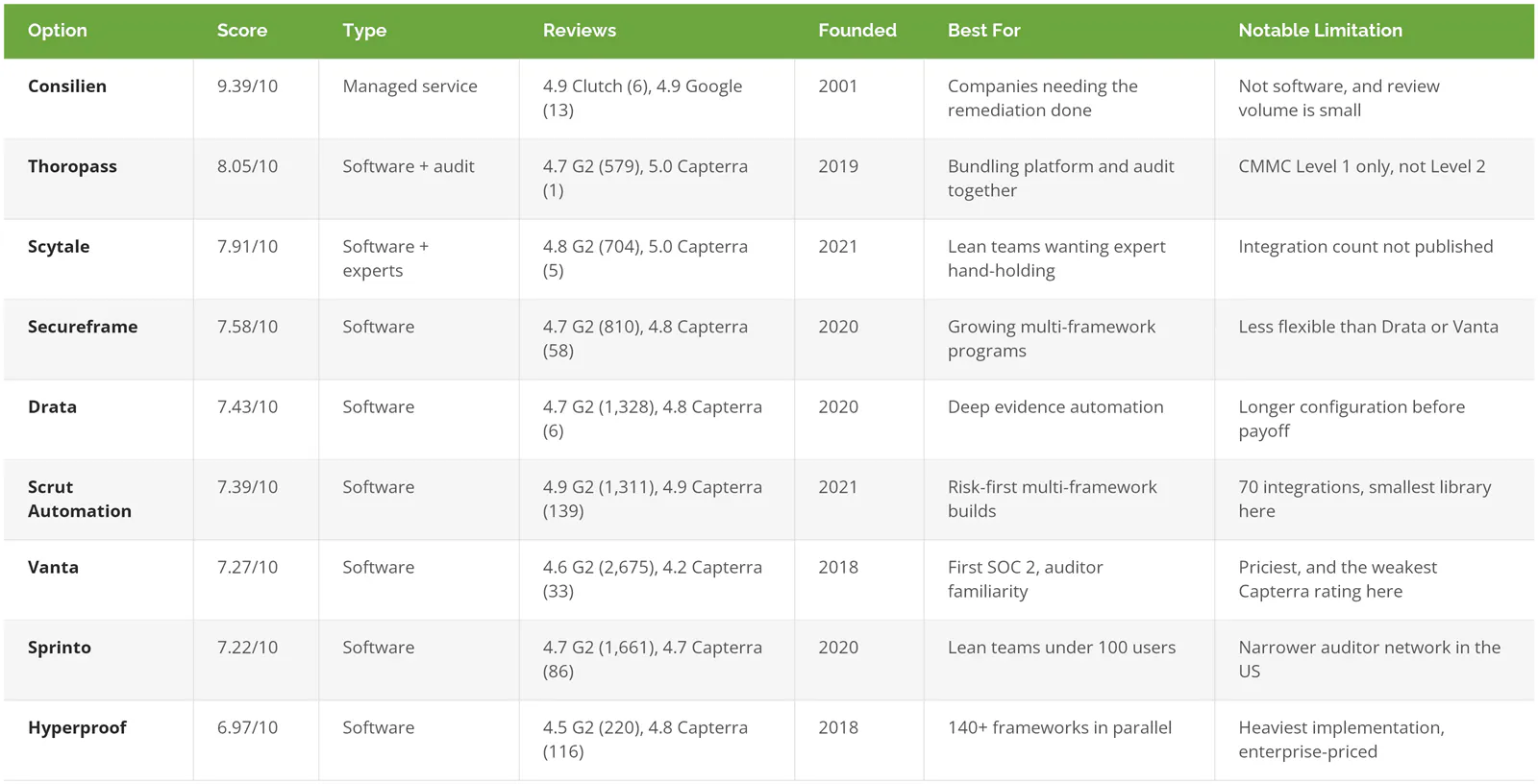Click the 7.91/10 score cell
The height and width of the screenshot is (784, 1538).
[247, 247]
